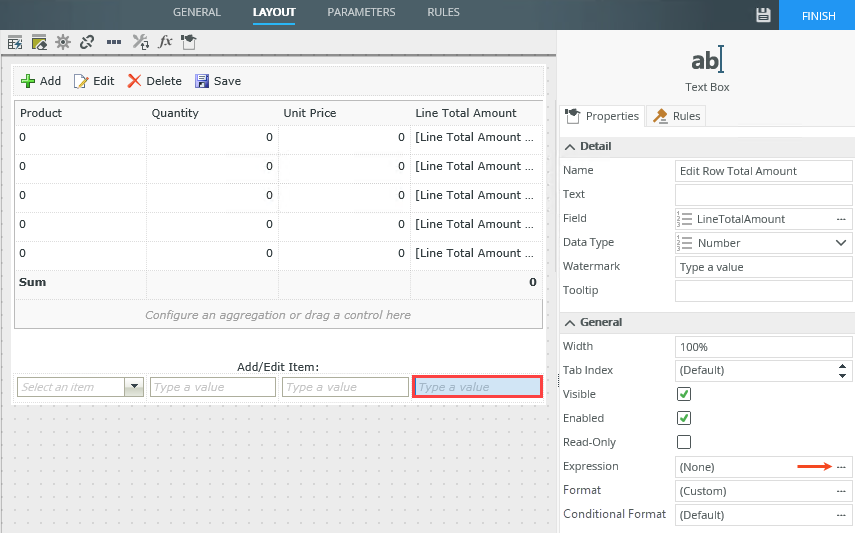This screenshot has height=533, width=855.
Task: Open the fx expressions toolbar icon
Action: 165,42
